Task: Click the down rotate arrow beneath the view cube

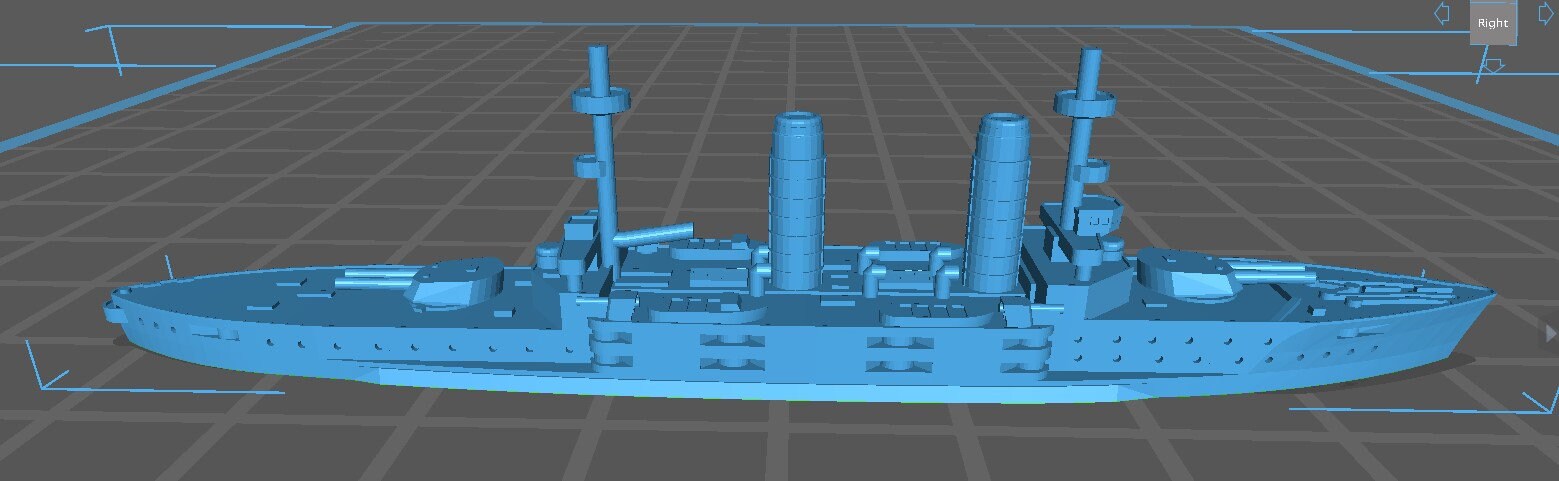Action: pos(1492,66)
